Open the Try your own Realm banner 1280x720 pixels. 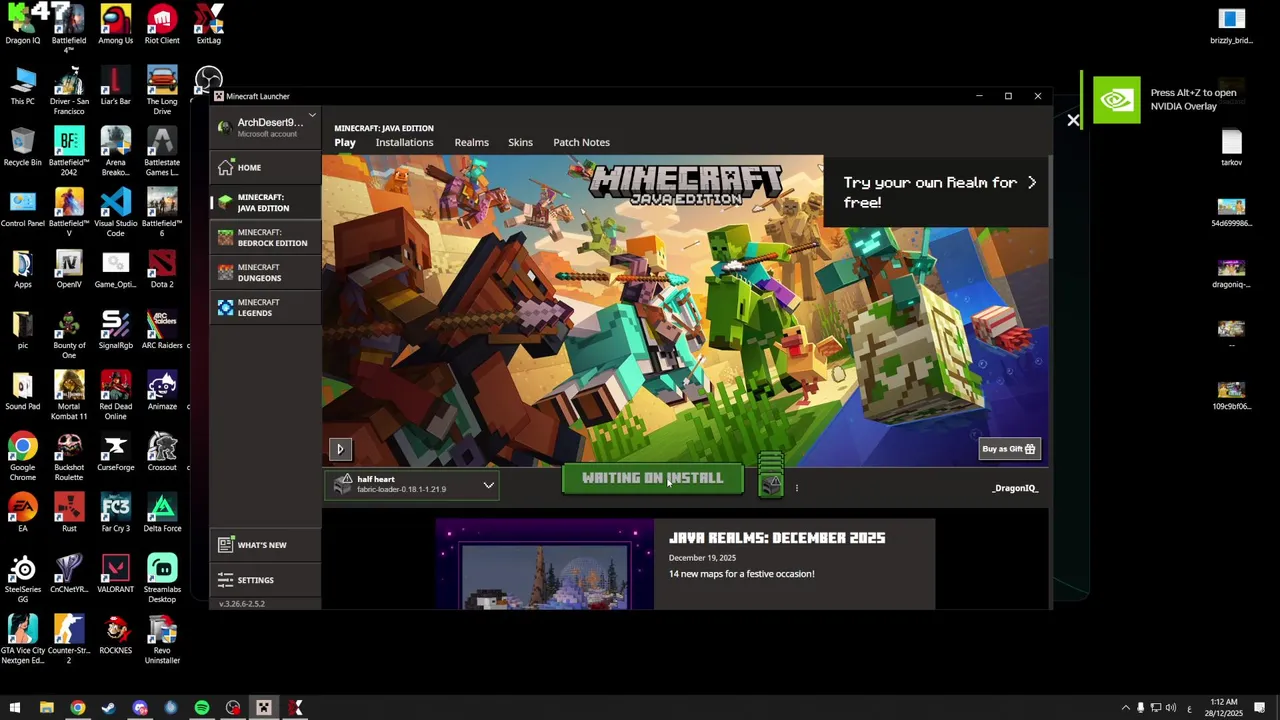pyautogui.click(x=936, y=192)
